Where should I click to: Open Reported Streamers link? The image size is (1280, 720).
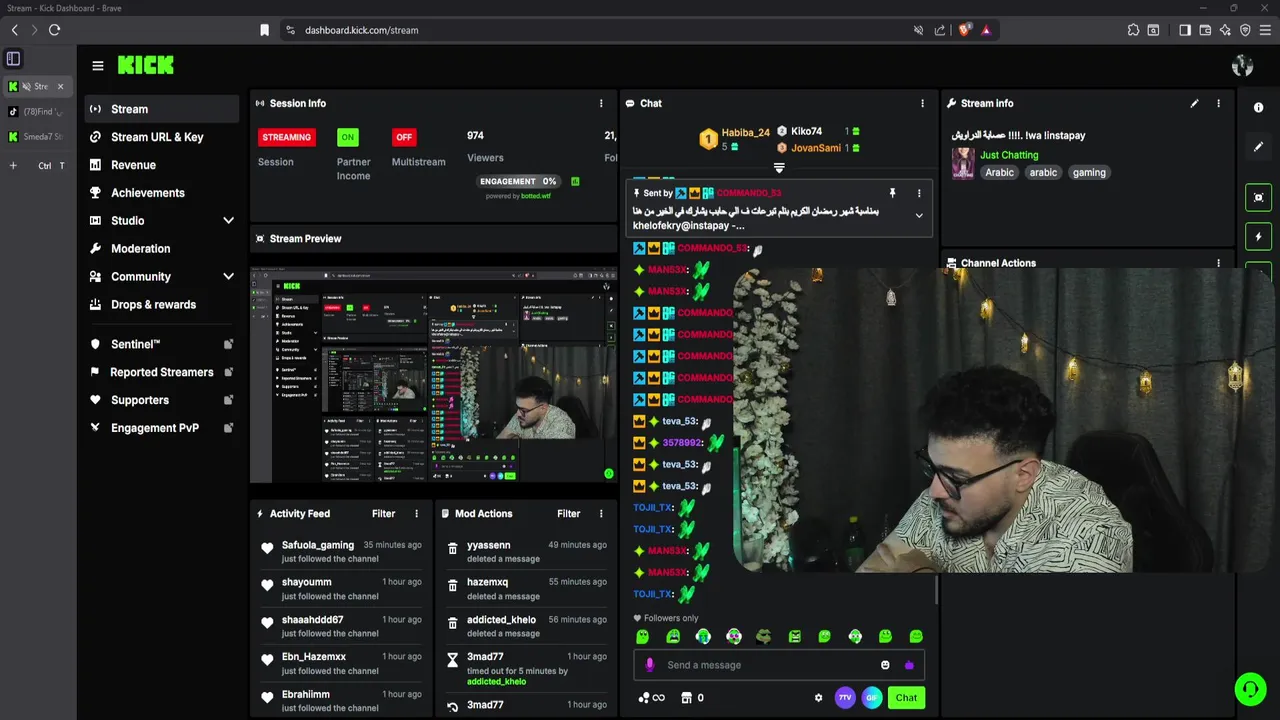pyautogui.click(x=161, y=372)
